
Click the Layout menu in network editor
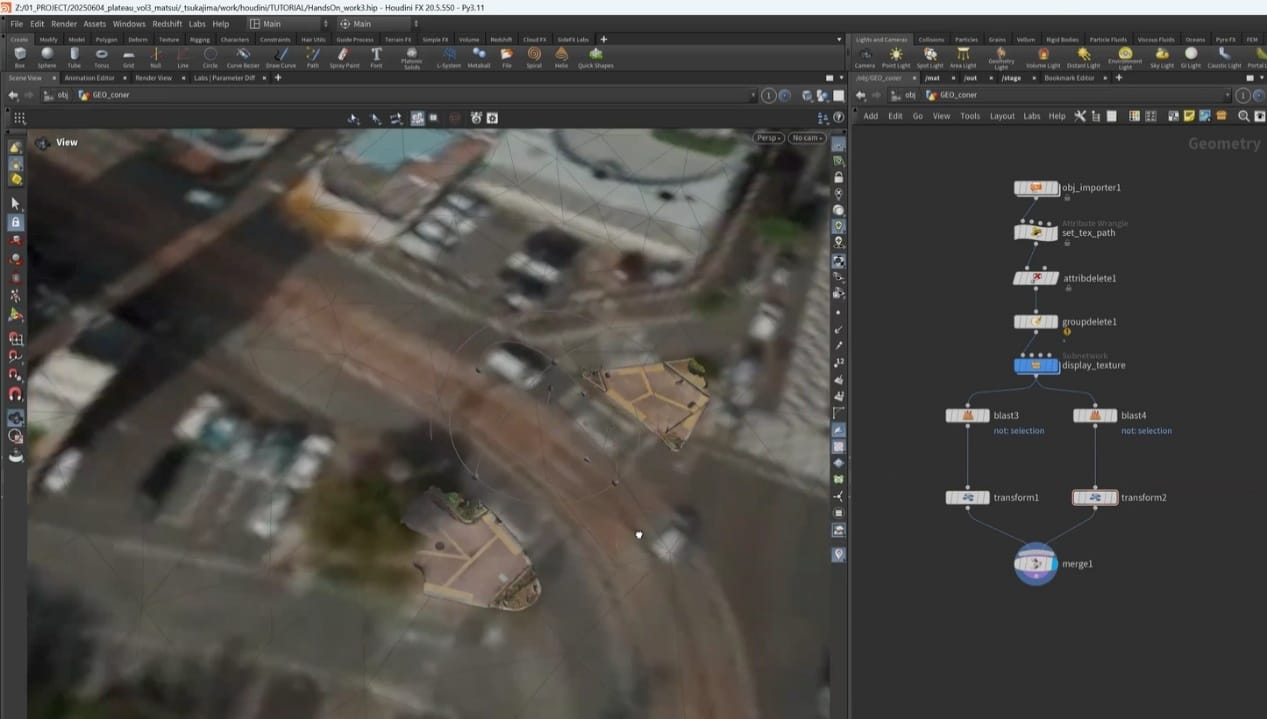(1002, 116)
